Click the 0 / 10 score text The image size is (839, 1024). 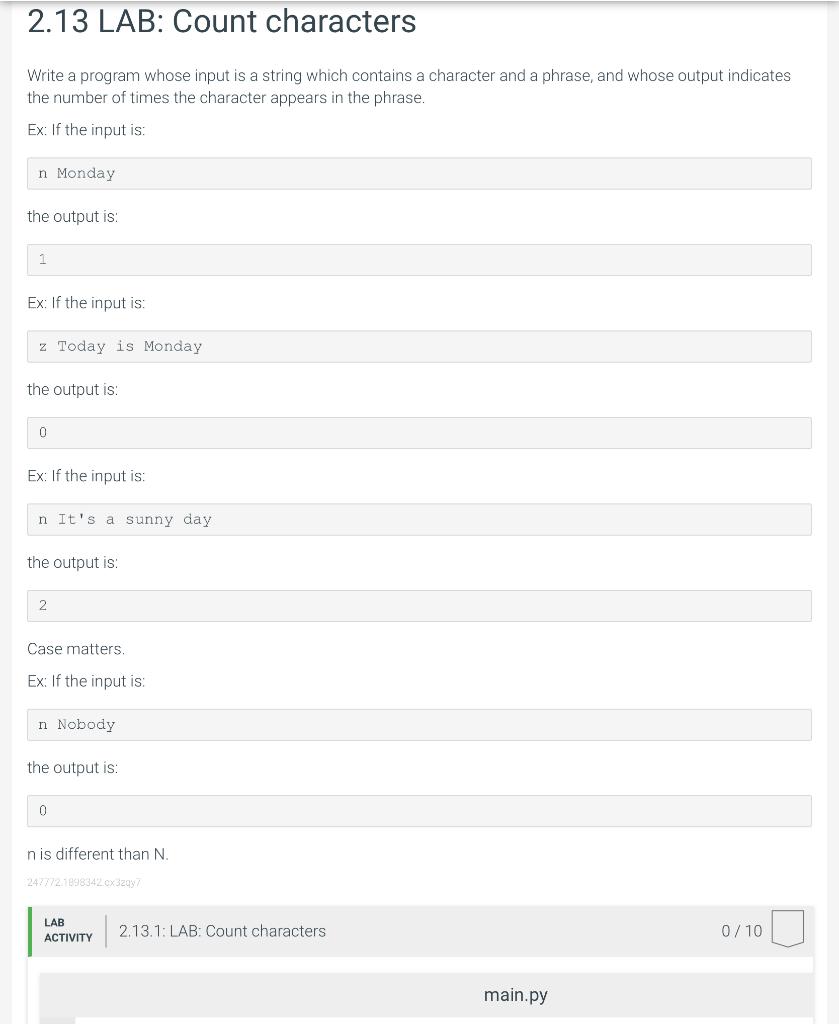[x=742, y=931]
